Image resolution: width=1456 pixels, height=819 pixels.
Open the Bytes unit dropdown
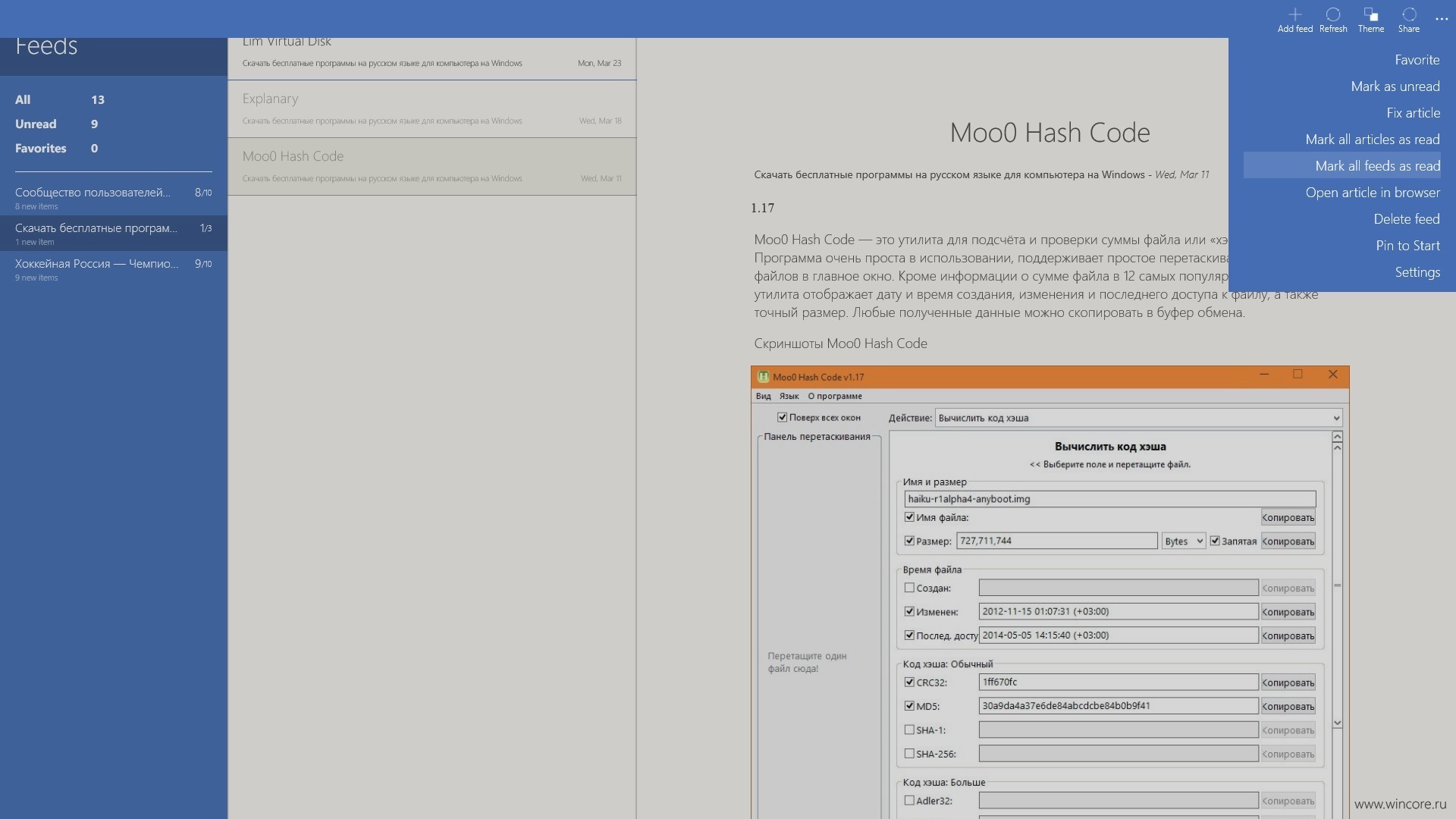pos(1183,541)
